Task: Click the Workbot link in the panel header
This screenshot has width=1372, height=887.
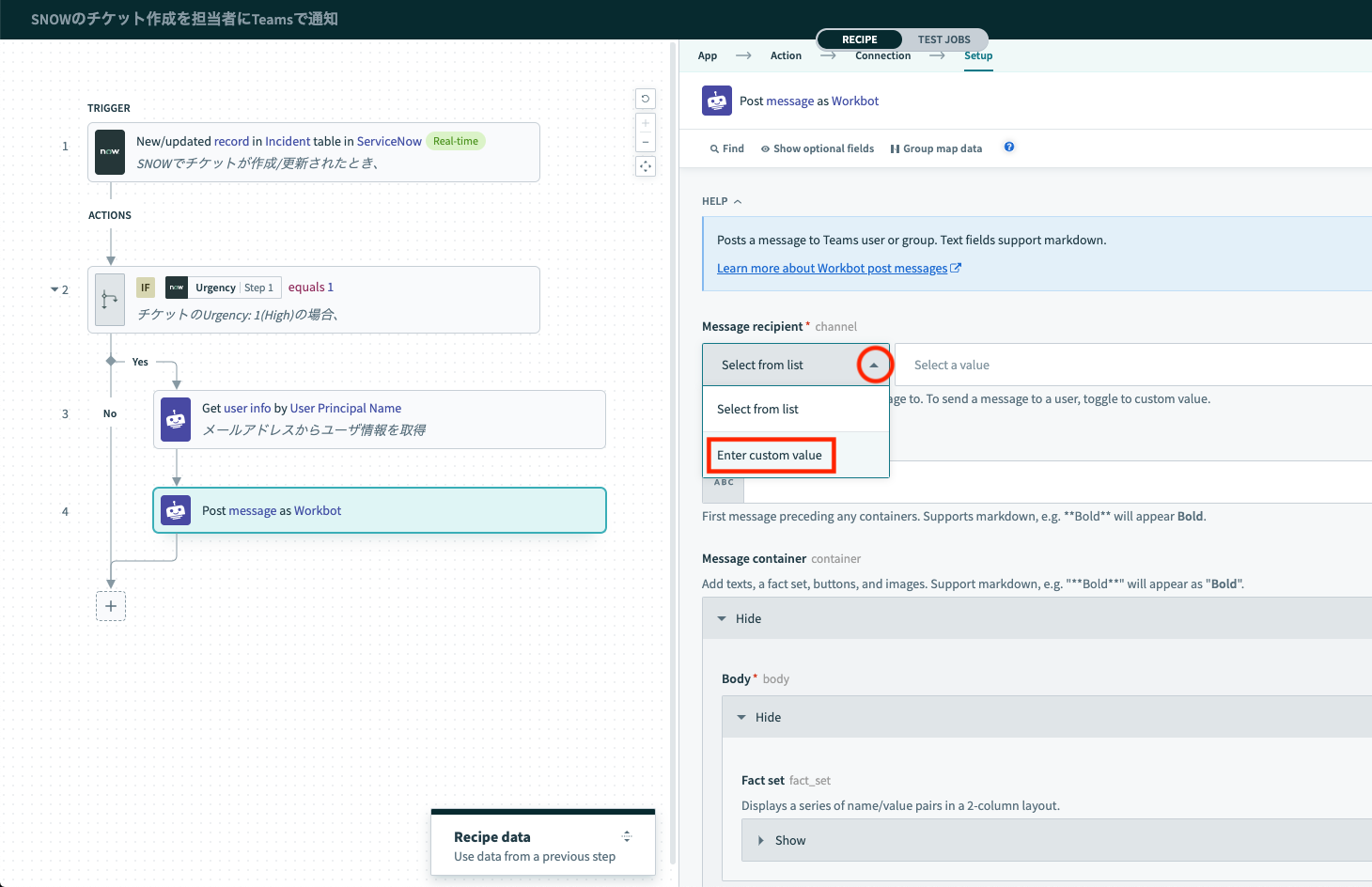Action: [x=855, y=101]
